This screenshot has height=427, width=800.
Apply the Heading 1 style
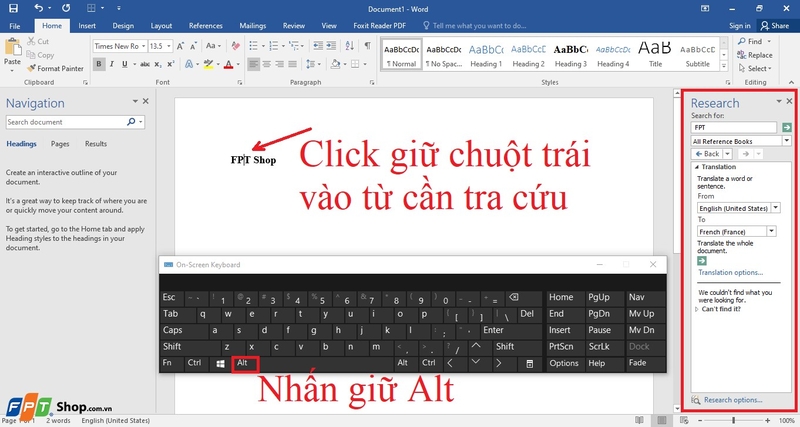pyautogui.click(x=486, y=55)
